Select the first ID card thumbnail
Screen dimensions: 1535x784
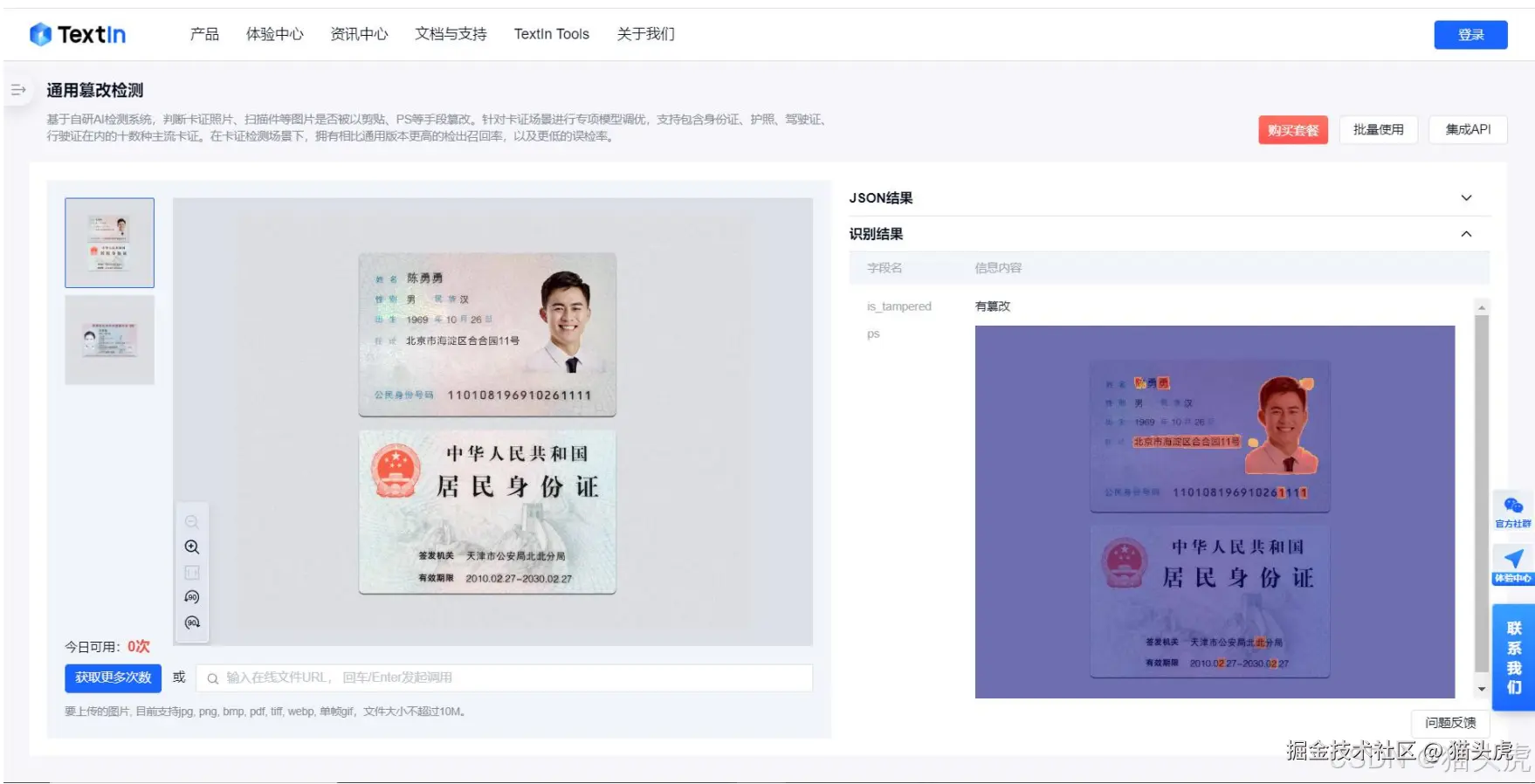[109, 243]
